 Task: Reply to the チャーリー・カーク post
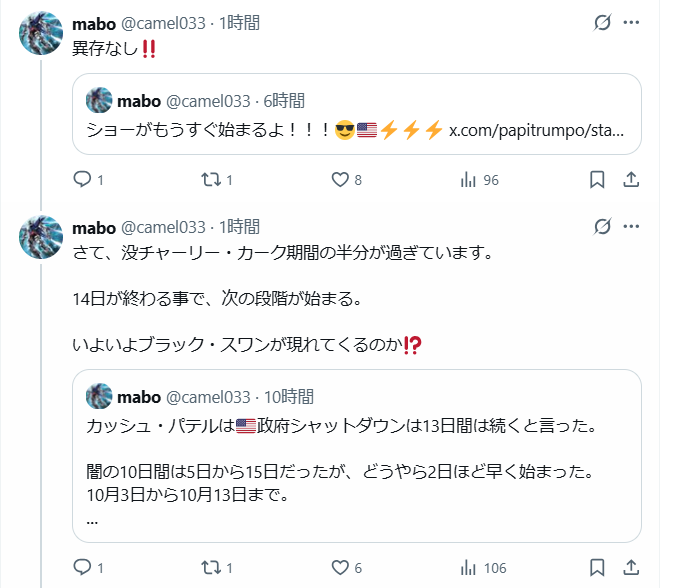click(83, 568)
